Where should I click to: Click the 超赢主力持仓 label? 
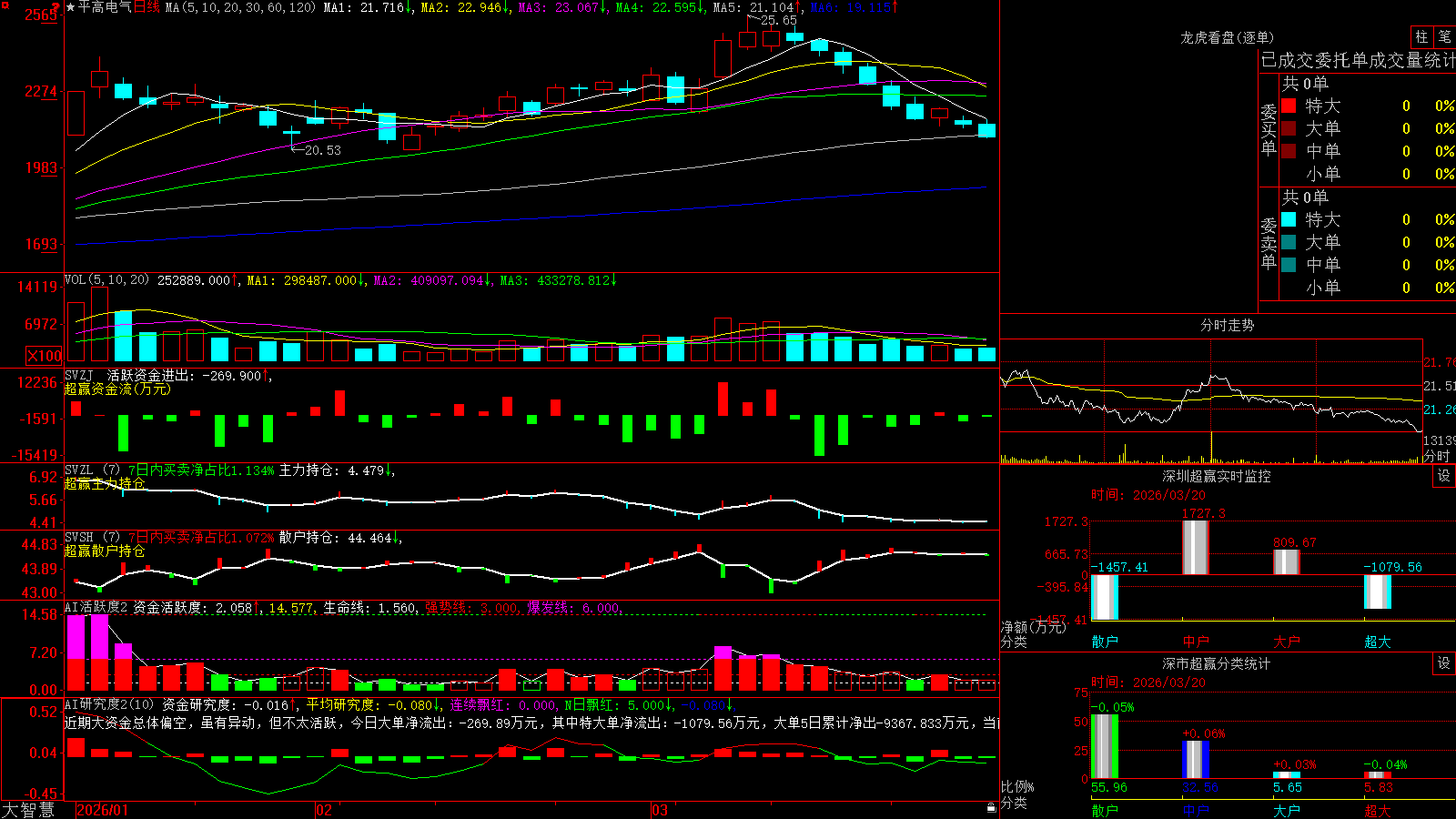click(x=105, y=483)
